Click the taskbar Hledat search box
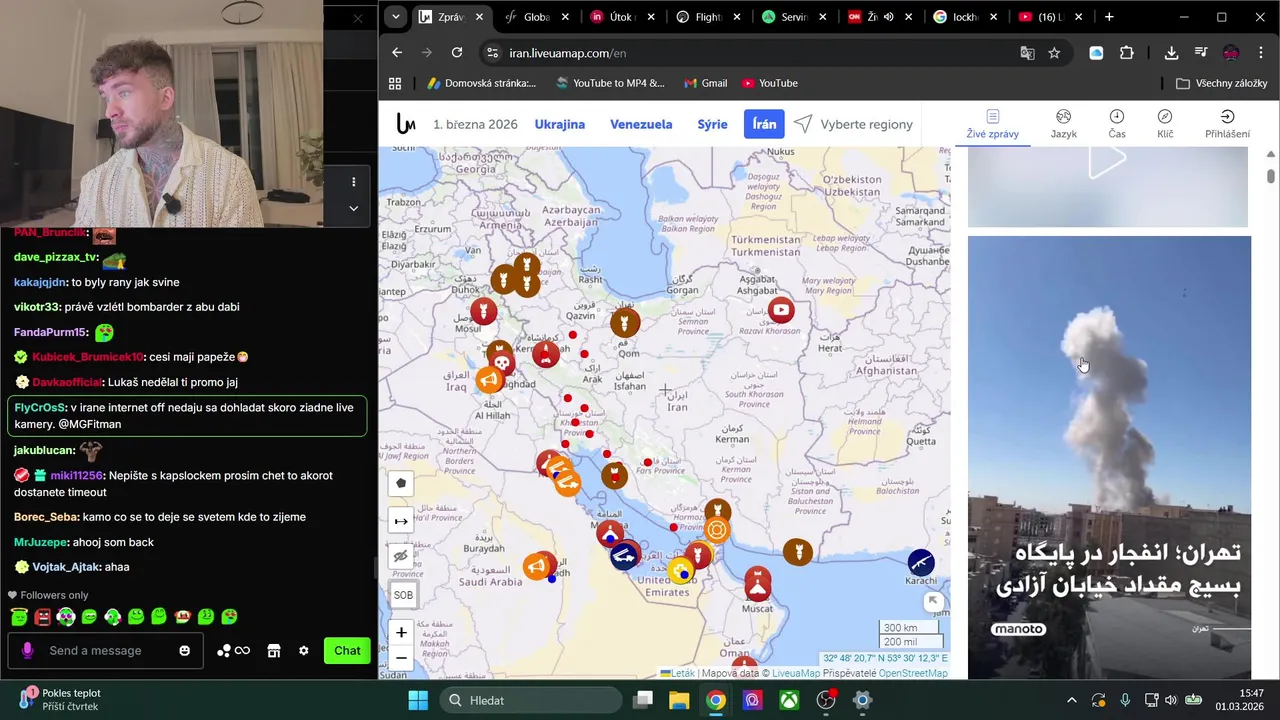The width and height of the screenshot is (1280, 720). (531, 700)
